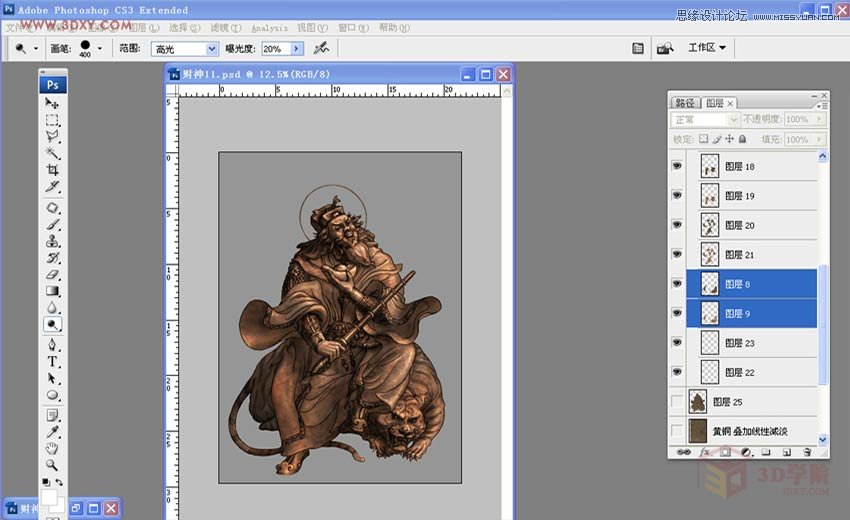Select the Gradient tool
The height and width of the screenshot is (520, 850).
(52, 291)
